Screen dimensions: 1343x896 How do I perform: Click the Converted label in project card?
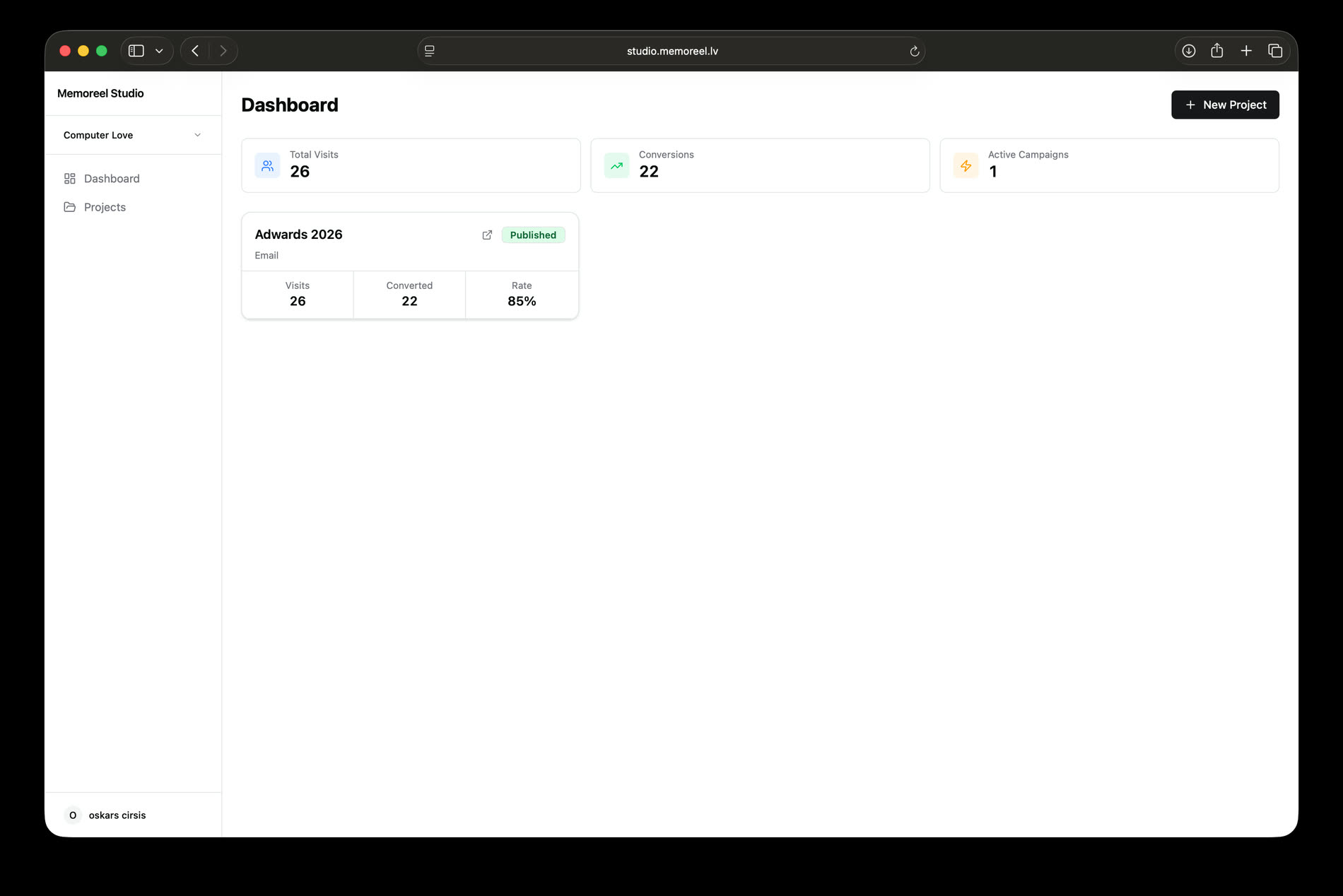[x=409, y=285]
